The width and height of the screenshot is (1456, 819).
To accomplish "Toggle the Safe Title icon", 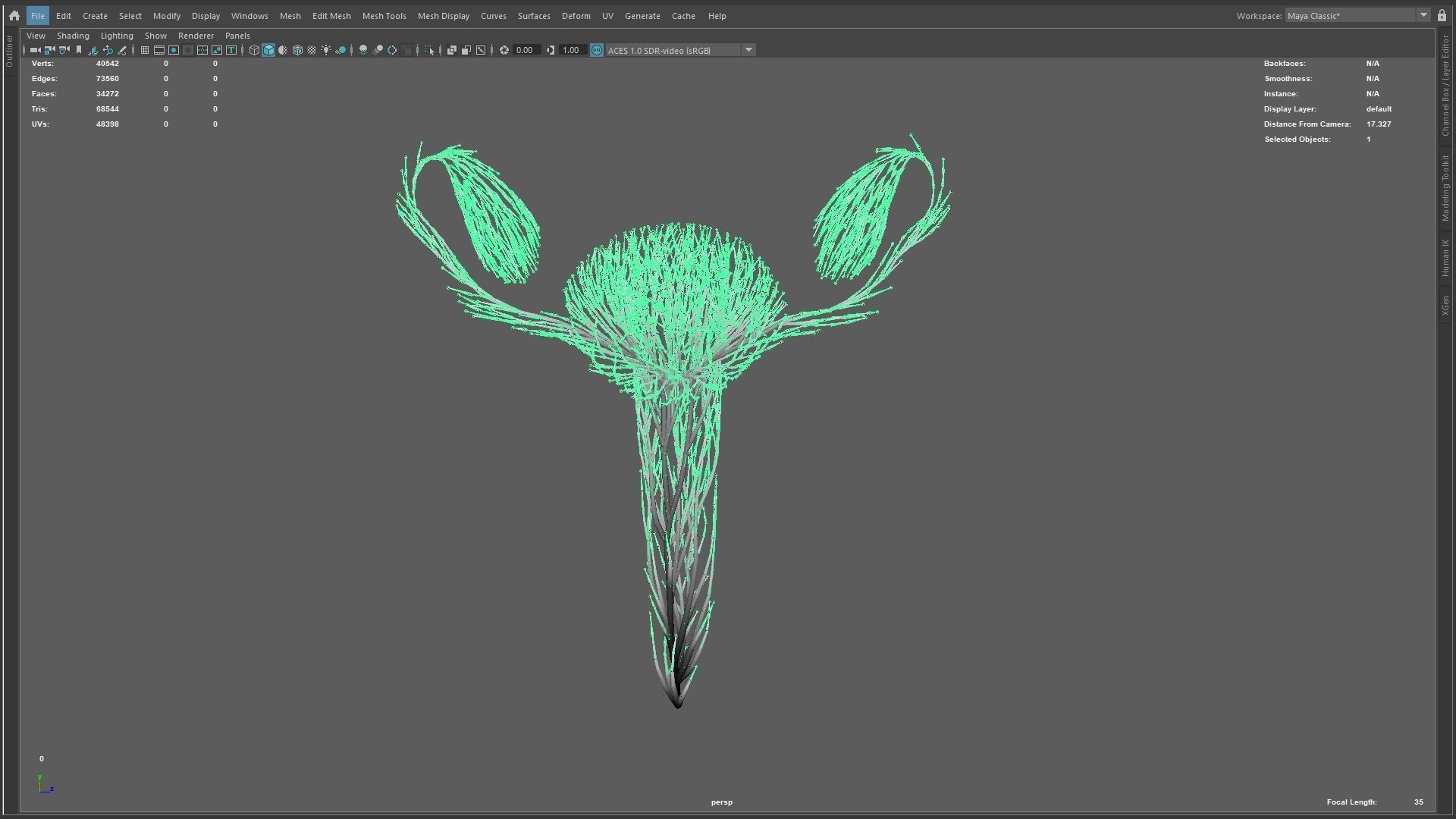I will coord(231,50).
